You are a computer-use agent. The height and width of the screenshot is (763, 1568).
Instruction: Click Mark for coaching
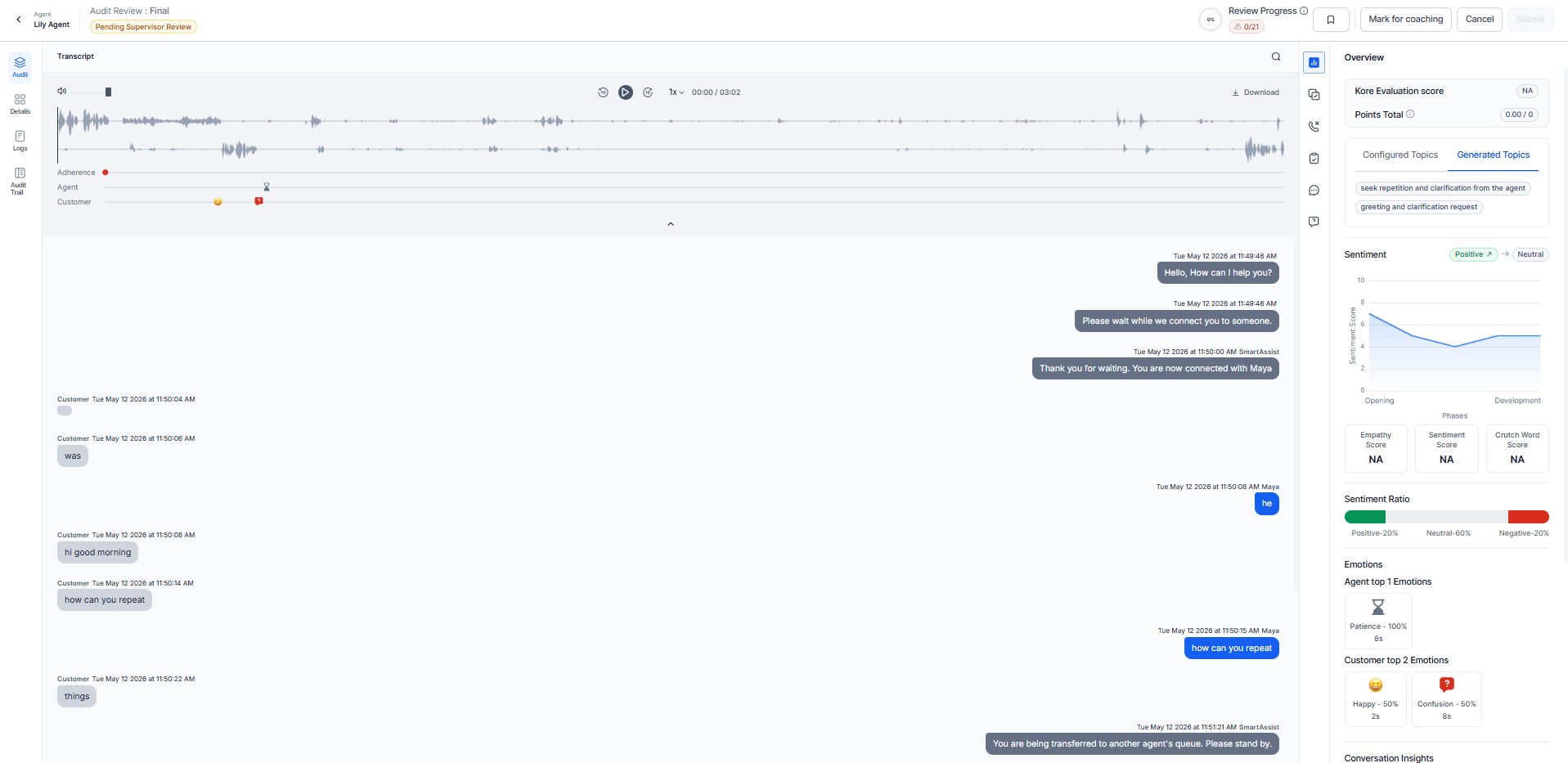tap(1405, 20)
